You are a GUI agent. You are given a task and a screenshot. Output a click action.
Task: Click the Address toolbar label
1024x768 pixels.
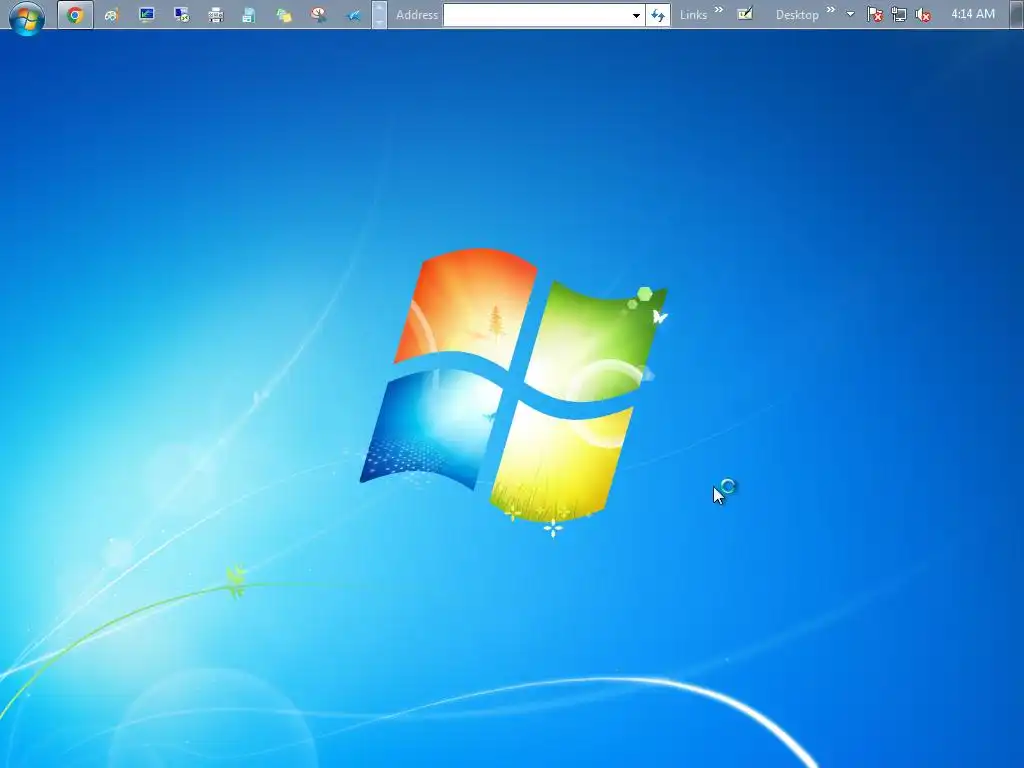(417, 15)
